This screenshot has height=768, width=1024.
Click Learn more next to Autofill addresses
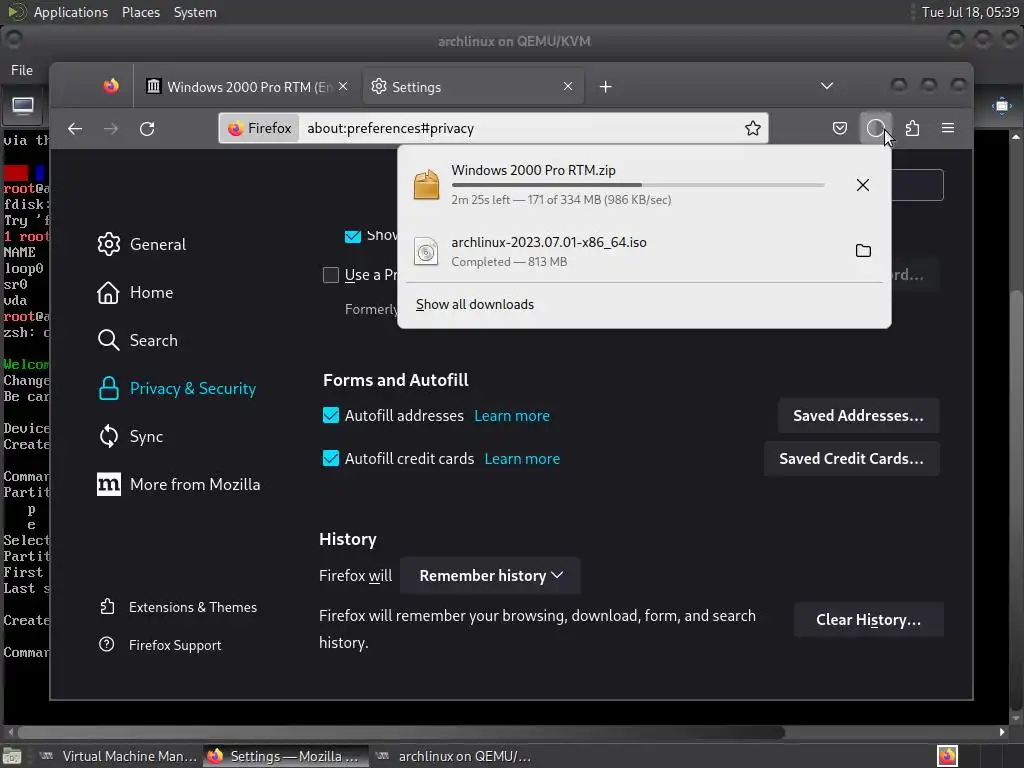point(512,415)
